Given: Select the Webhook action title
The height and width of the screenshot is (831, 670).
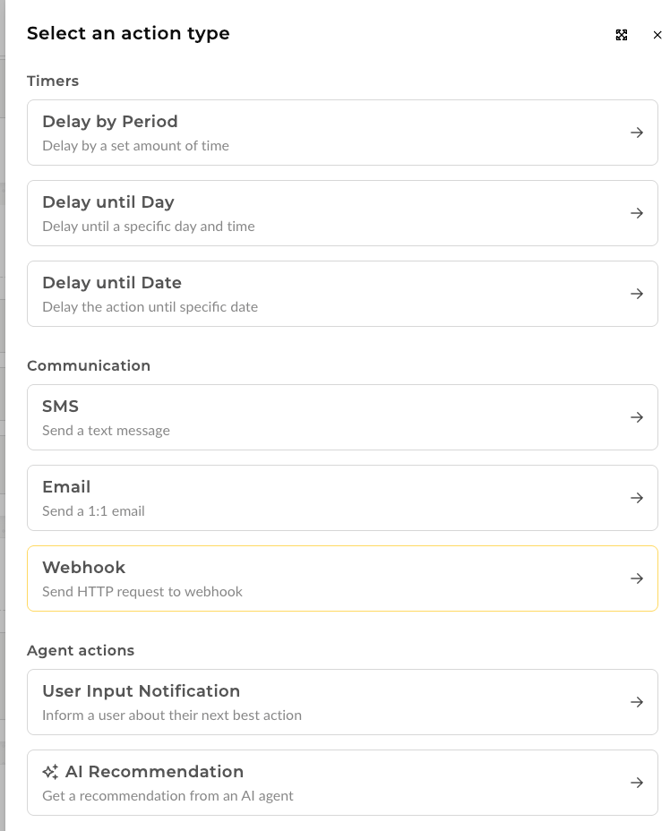Looking at the screenshot, I should coord(84,568).
